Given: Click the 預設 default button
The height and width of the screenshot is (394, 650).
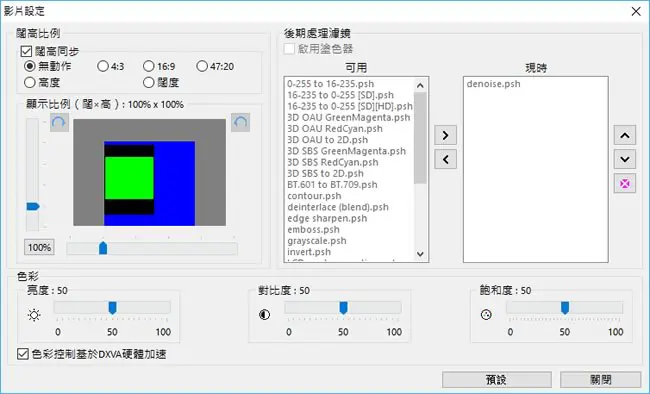Looking at the screenshot, I should click(x=497, y=379).
